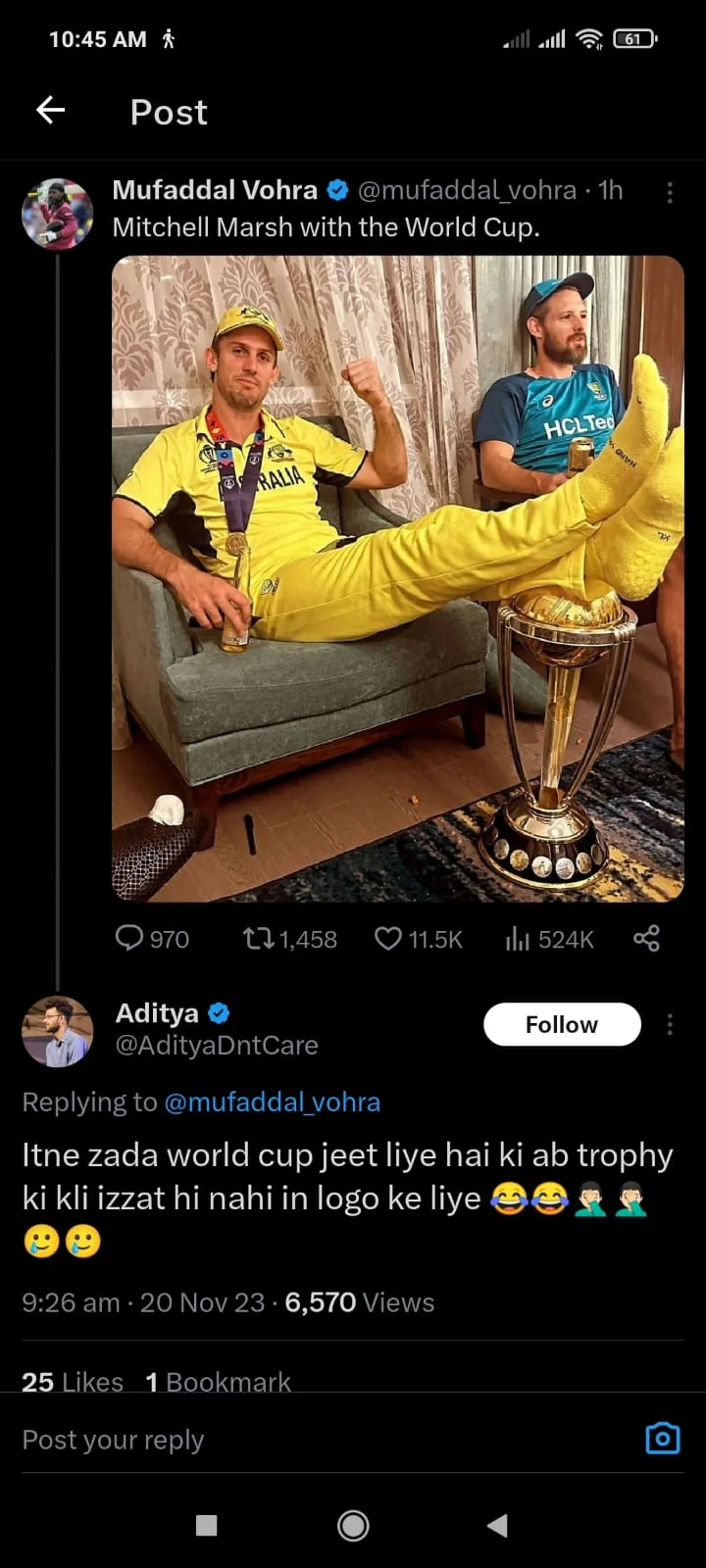Tap the repost icon with 1,458
Image resolution: width=706 pixels, height=1568 pixels.
click(259, 939)
